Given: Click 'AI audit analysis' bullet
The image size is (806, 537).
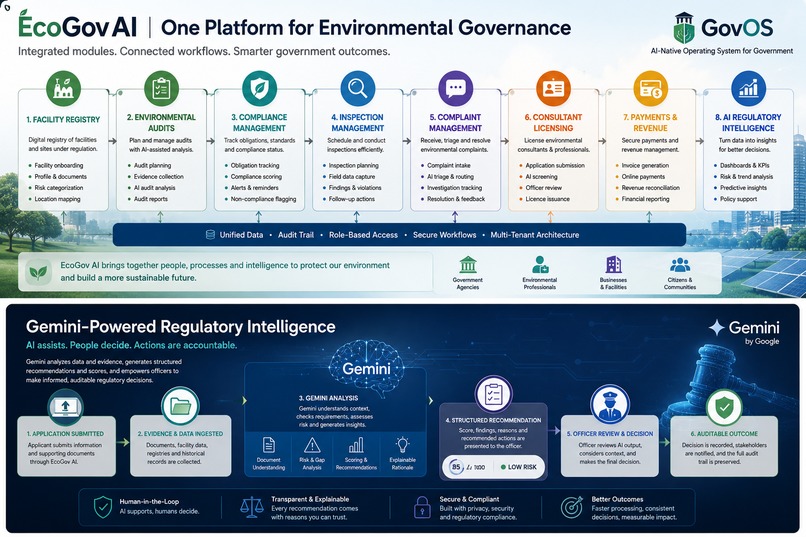Looking at the screenshot, I should [x=154, y=188].
